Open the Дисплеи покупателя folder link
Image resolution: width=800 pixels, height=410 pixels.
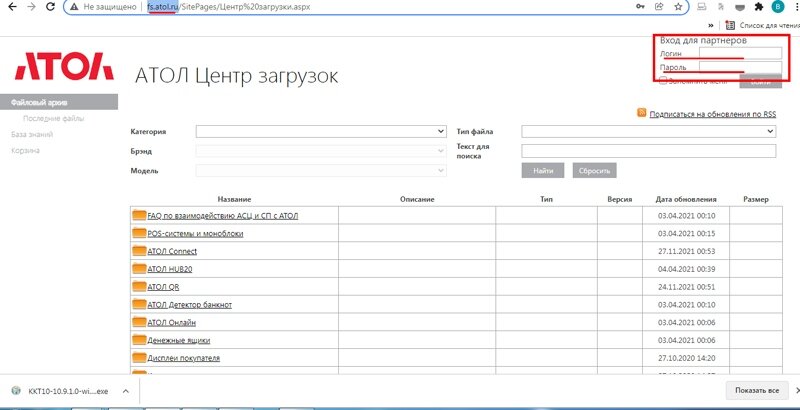tap(184, 358)
